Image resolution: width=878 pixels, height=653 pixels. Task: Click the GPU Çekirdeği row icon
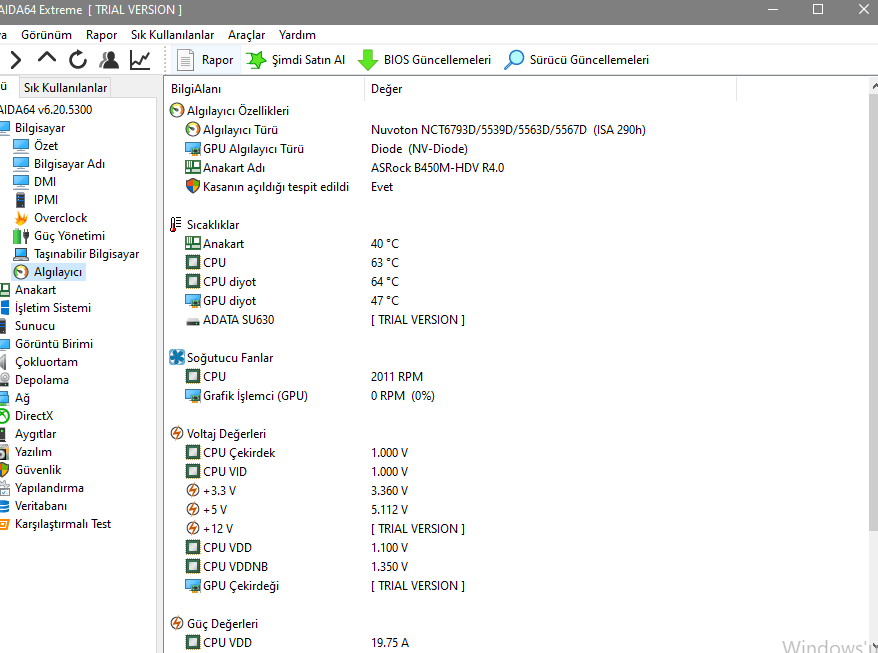[x=193, y=586]
